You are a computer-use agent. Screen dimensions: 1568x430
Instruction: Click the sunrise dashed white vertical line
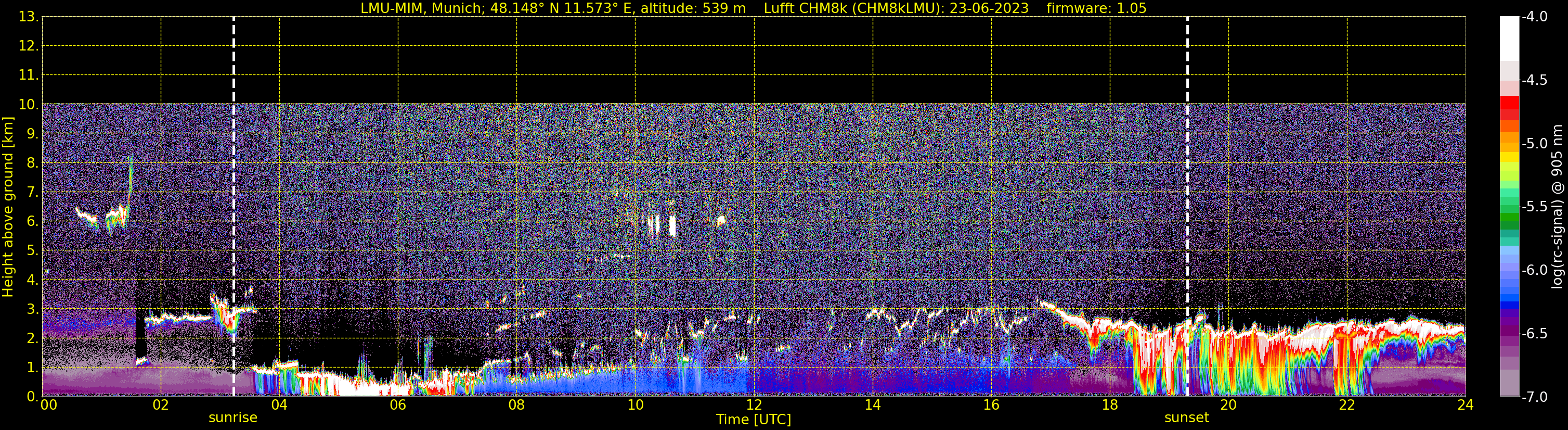(234, 207)
